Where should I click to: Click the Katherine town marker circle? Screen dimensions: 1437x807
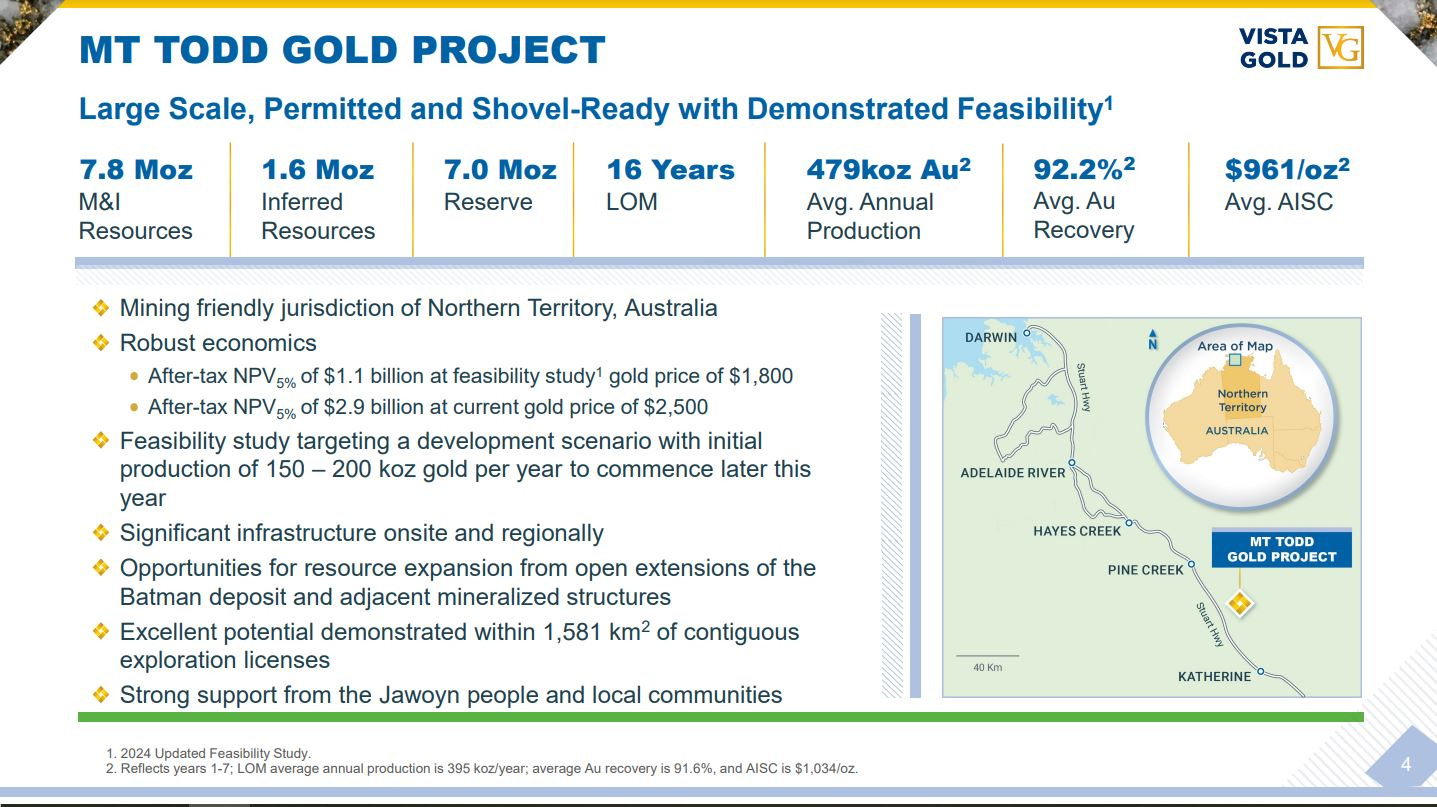click(x=1261, y=671)
